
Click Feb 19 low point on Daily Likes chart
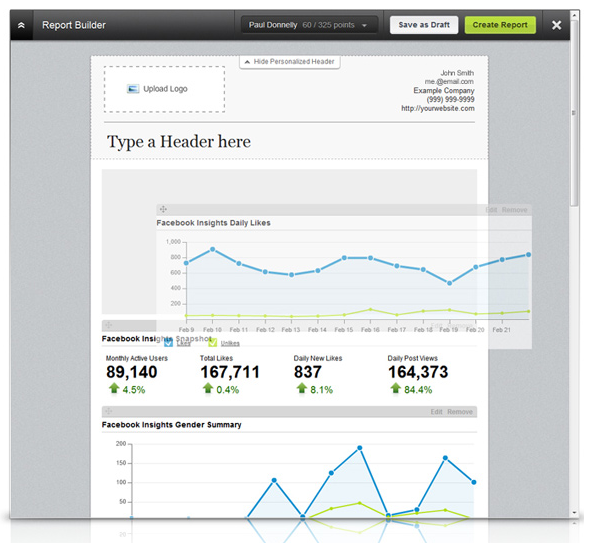coord(449,283)
